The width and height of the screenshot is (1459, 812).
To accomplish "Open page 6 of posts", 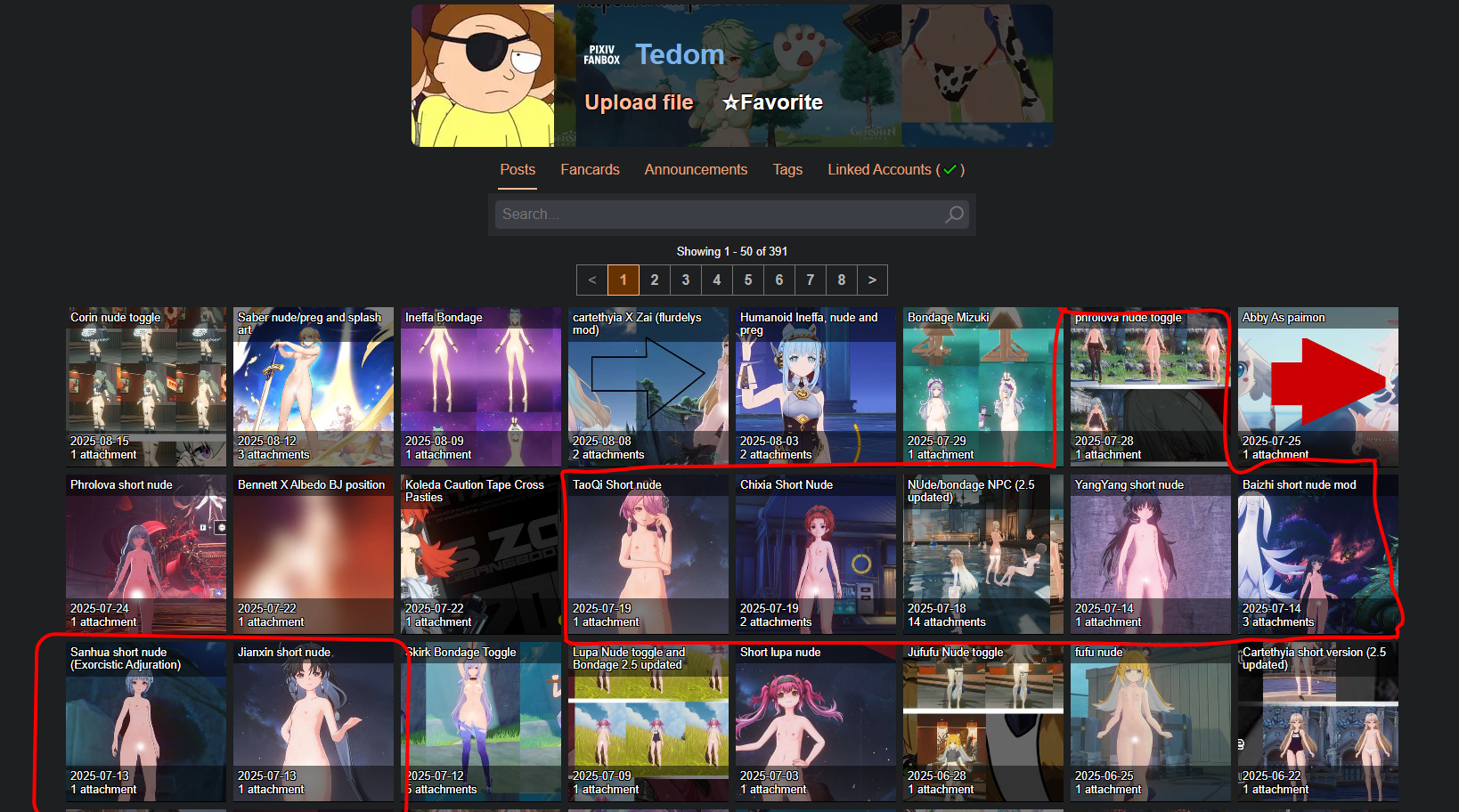I will click(779, 280).
